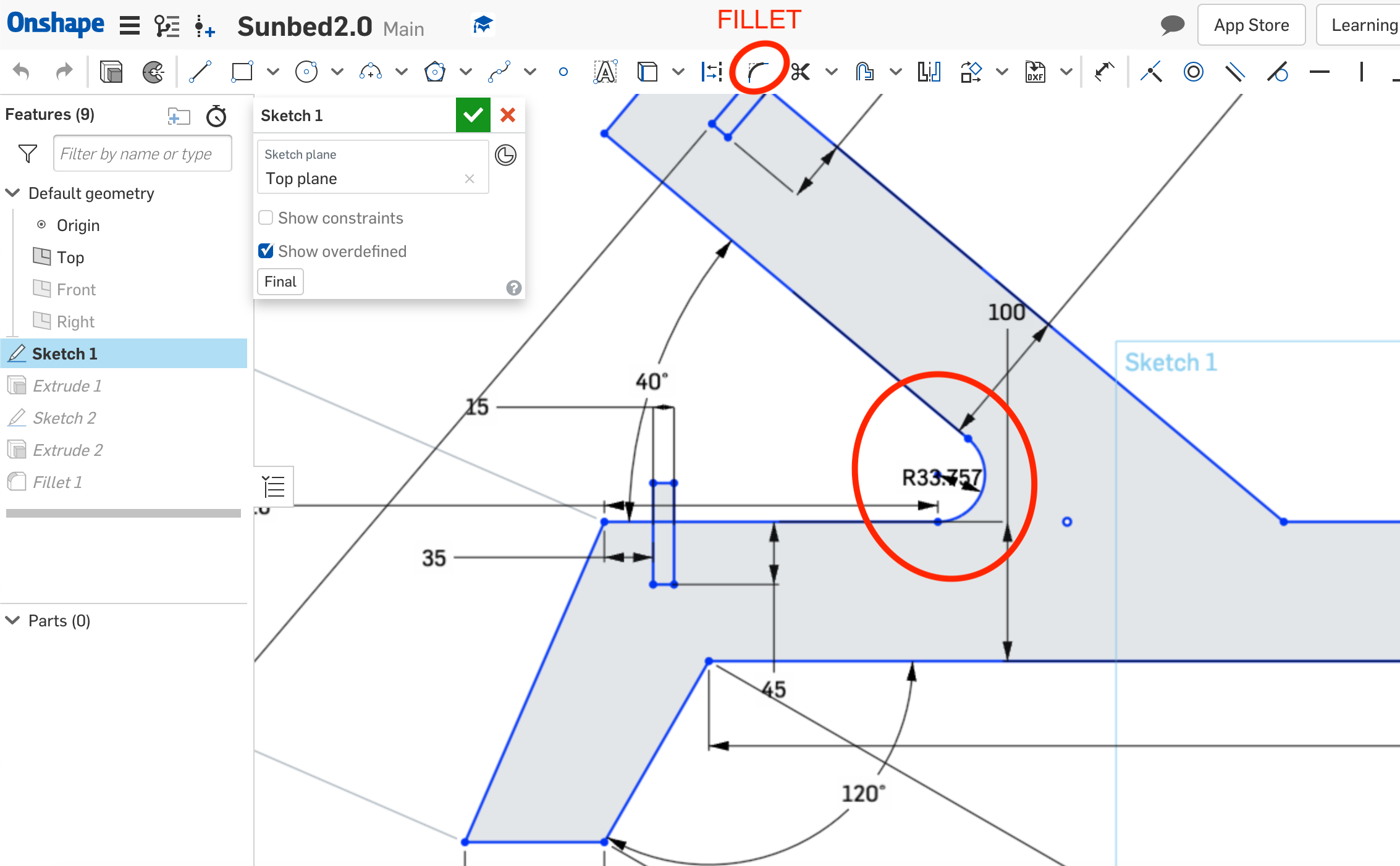
Task: Select the Offset tool
Action: point(865,72)
